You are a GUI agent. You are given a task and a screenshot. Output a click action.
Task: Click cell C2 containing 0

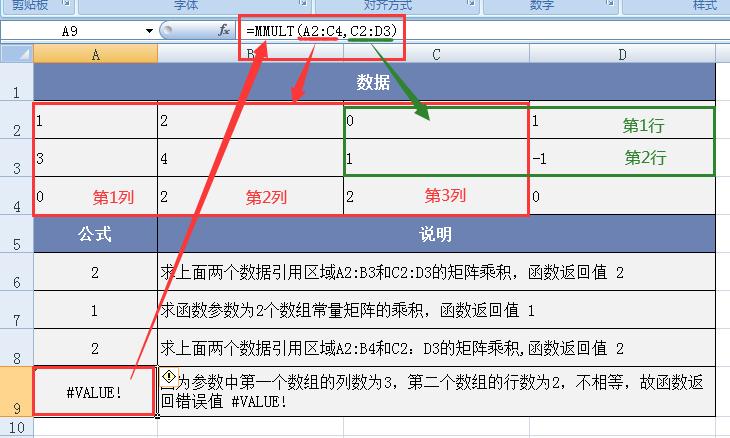coord(436,121)
